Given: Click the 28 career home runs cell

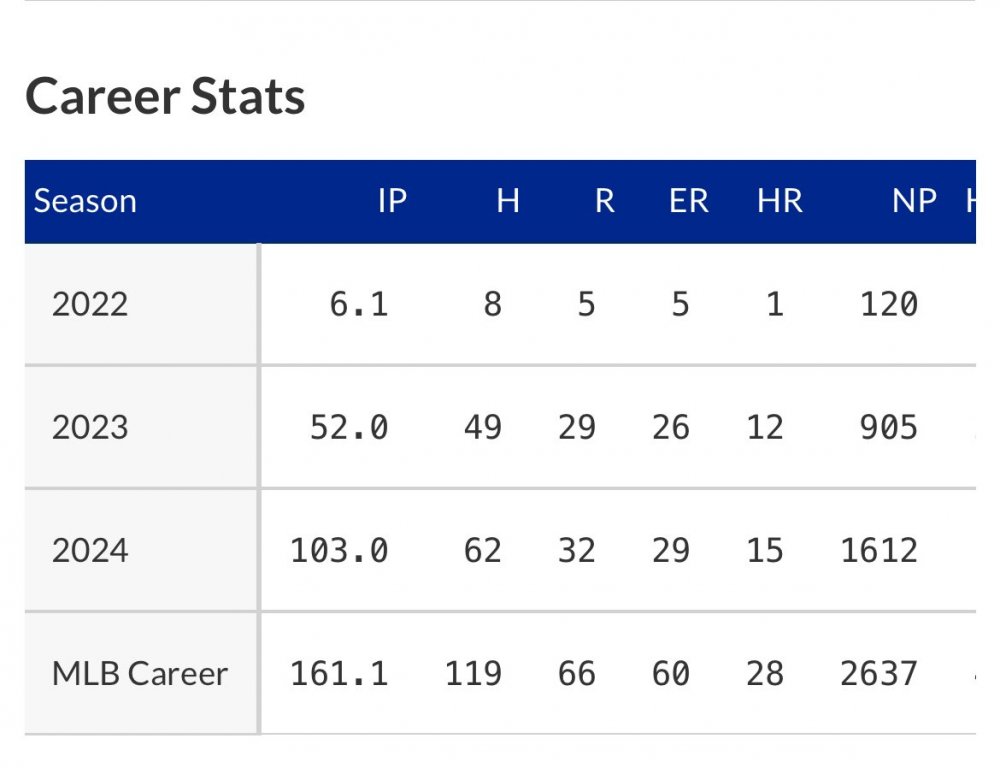Looking at the screenshot, I should point(765,673).
